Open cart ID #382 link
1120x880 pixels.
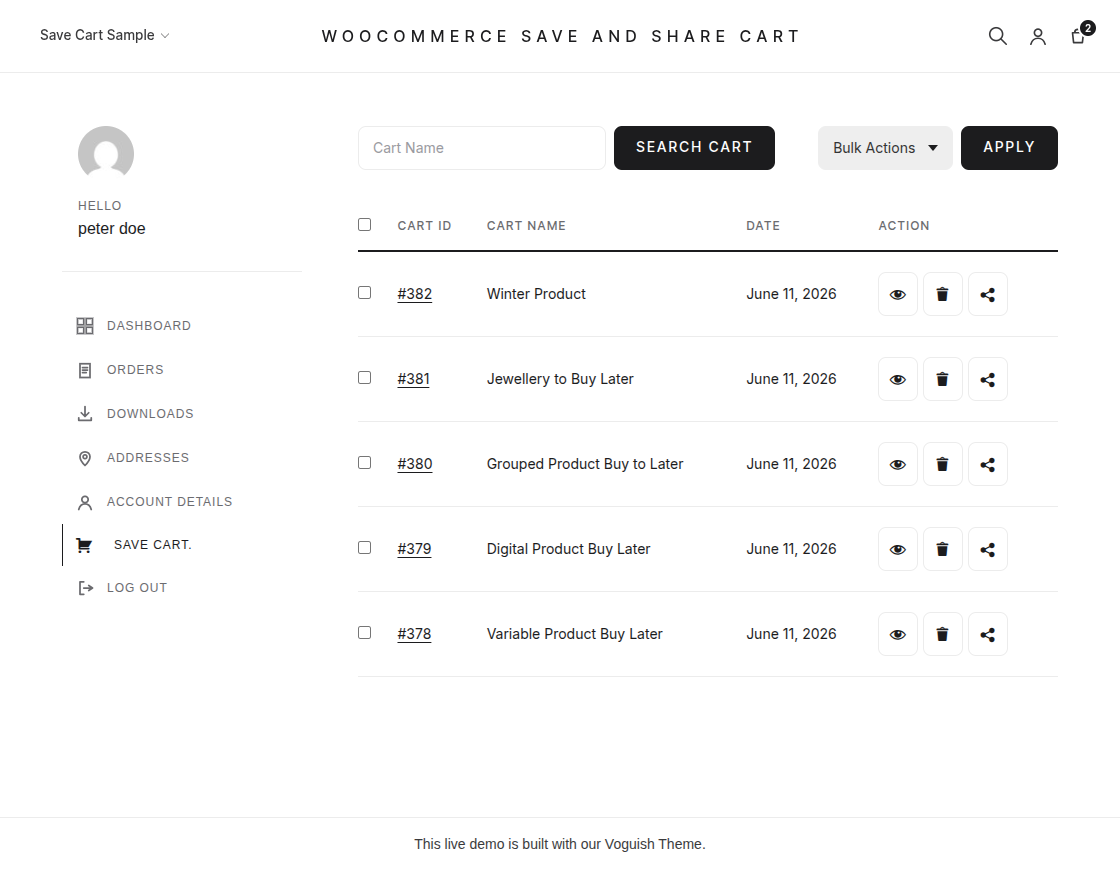pyautogui.click(x=414, y=294)
